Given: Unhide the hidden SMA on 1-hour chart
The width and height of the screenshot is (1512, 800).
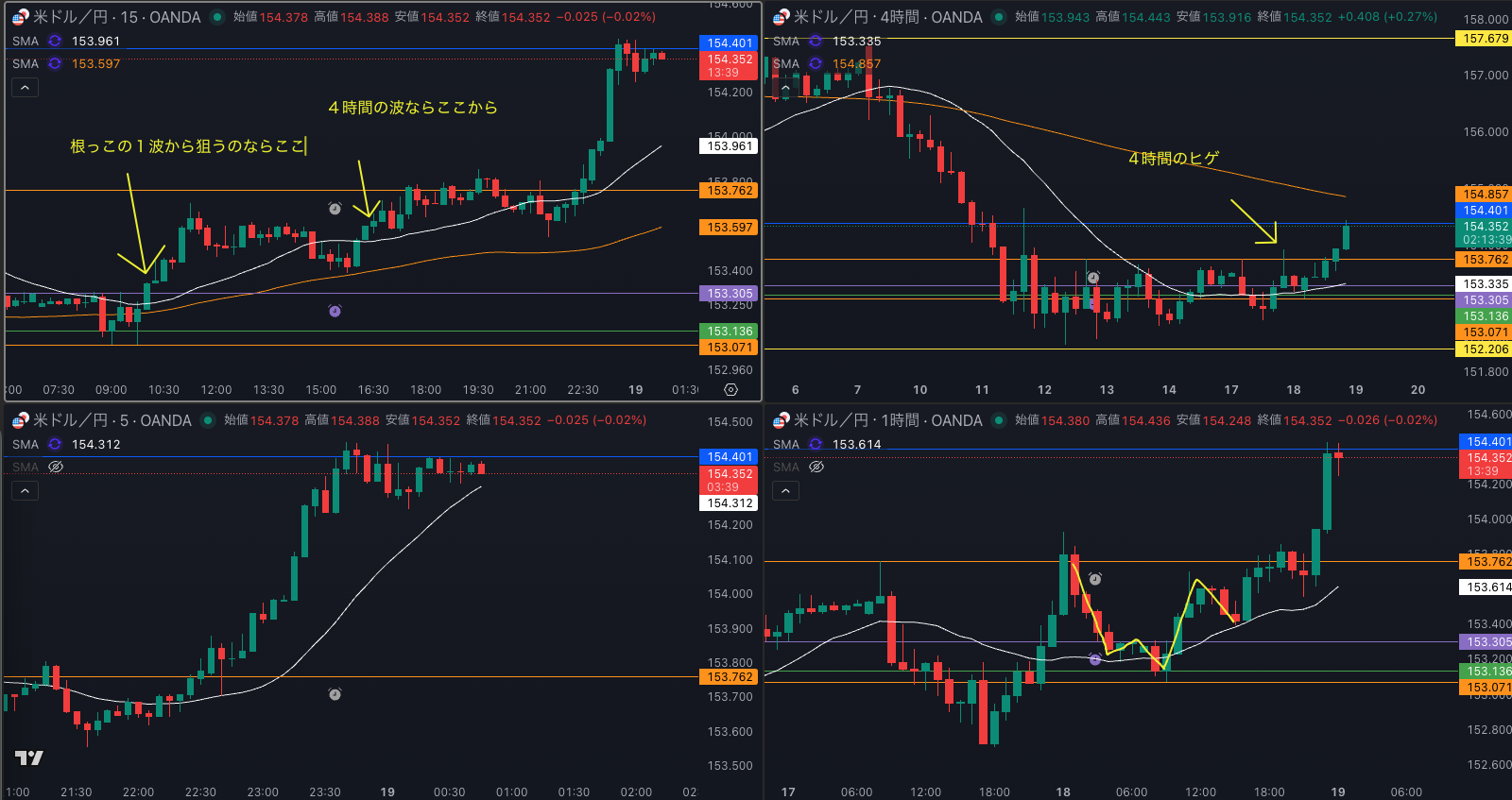Looking at the screenshot, I should pos(816,467).
